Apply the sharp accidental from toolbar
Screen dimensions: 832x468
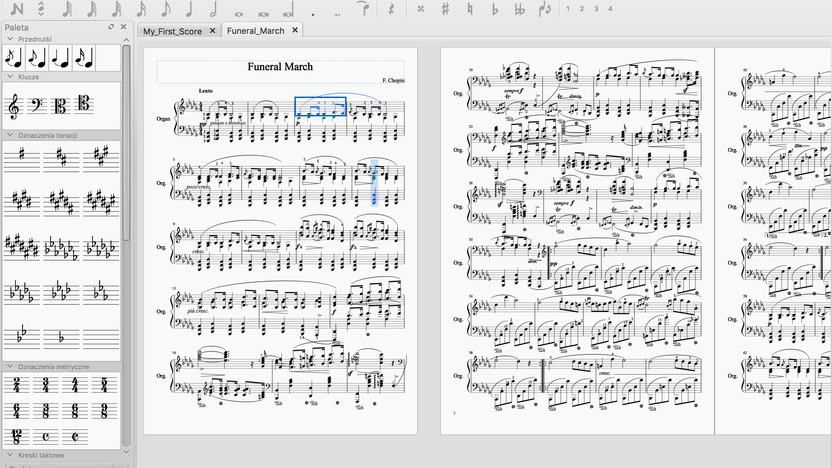pos(445,8)
